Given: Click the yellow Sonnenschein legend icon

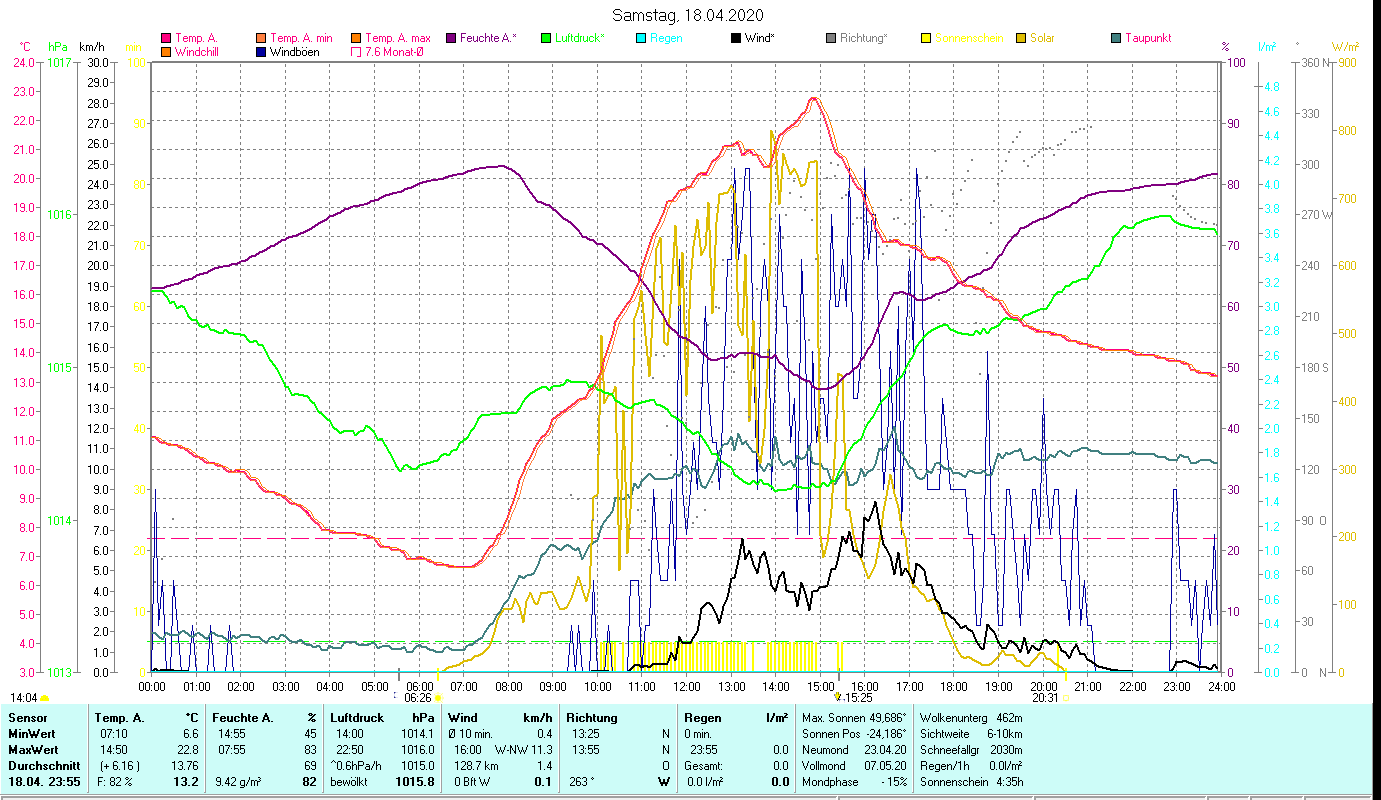Looking at the screenshot, I should [x=926, y=39].
